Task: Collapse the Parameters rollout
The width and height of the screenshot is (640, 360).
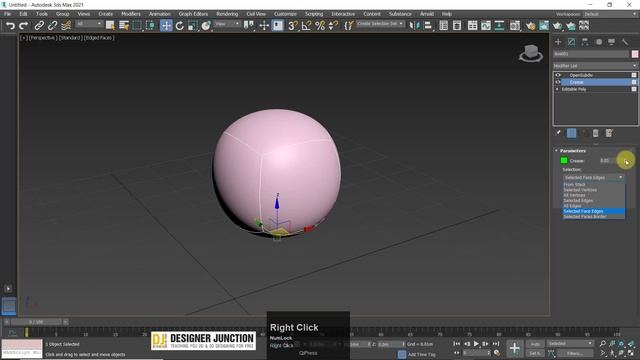Action: [x=572, y=151]
